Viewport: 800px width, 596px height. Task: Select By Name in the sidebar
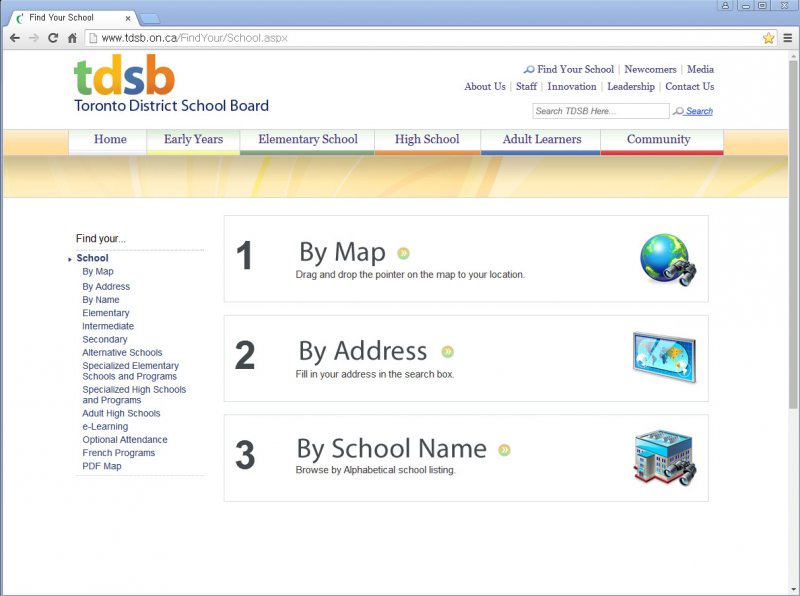101,300
